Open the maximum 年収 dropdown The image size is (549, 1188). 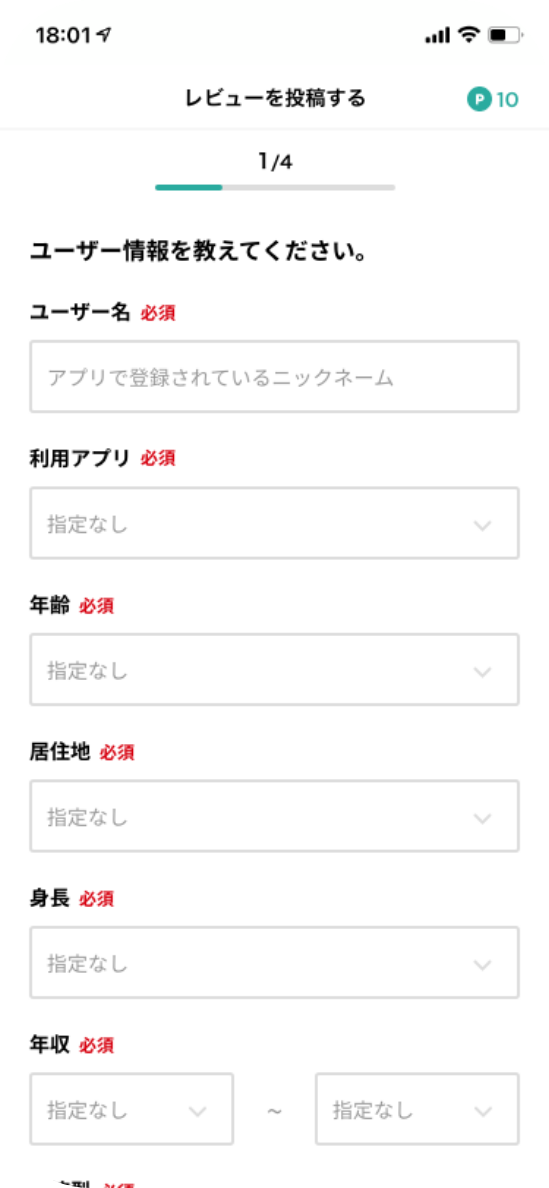[417, 1108]
